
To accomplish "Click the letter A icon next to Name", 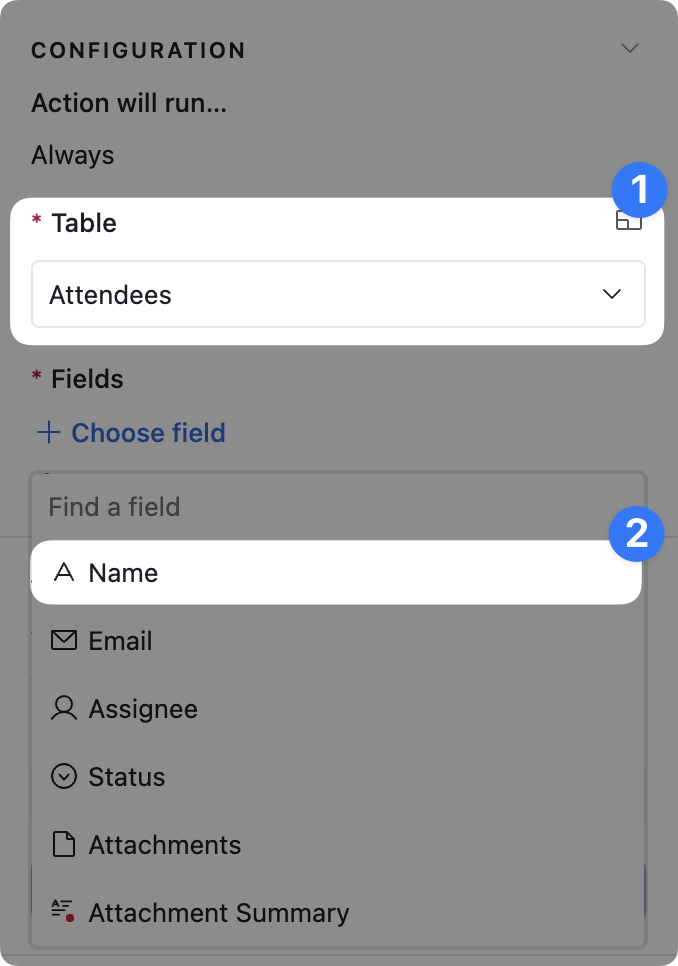I will (x=64, y=572).
